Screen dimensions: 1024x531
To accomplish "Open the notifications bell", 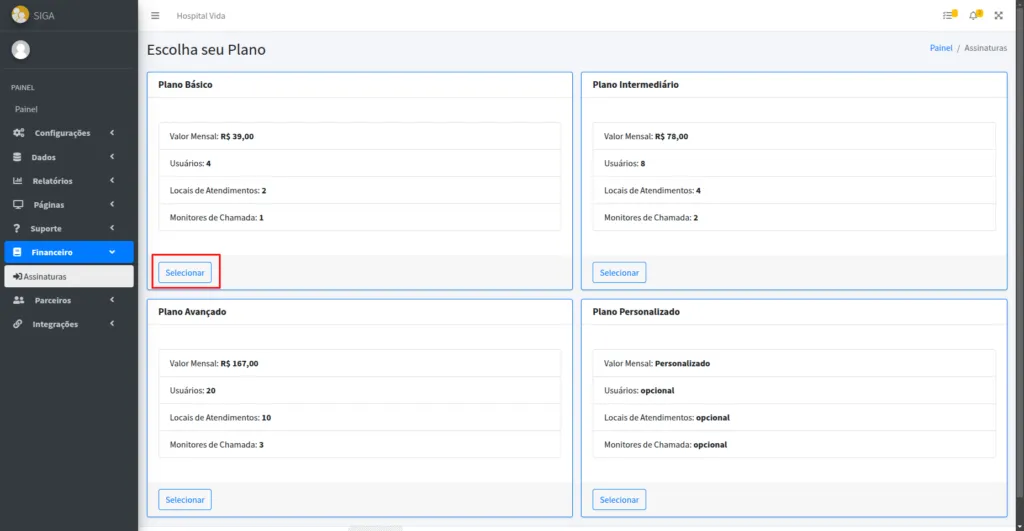I will (974, 16).
